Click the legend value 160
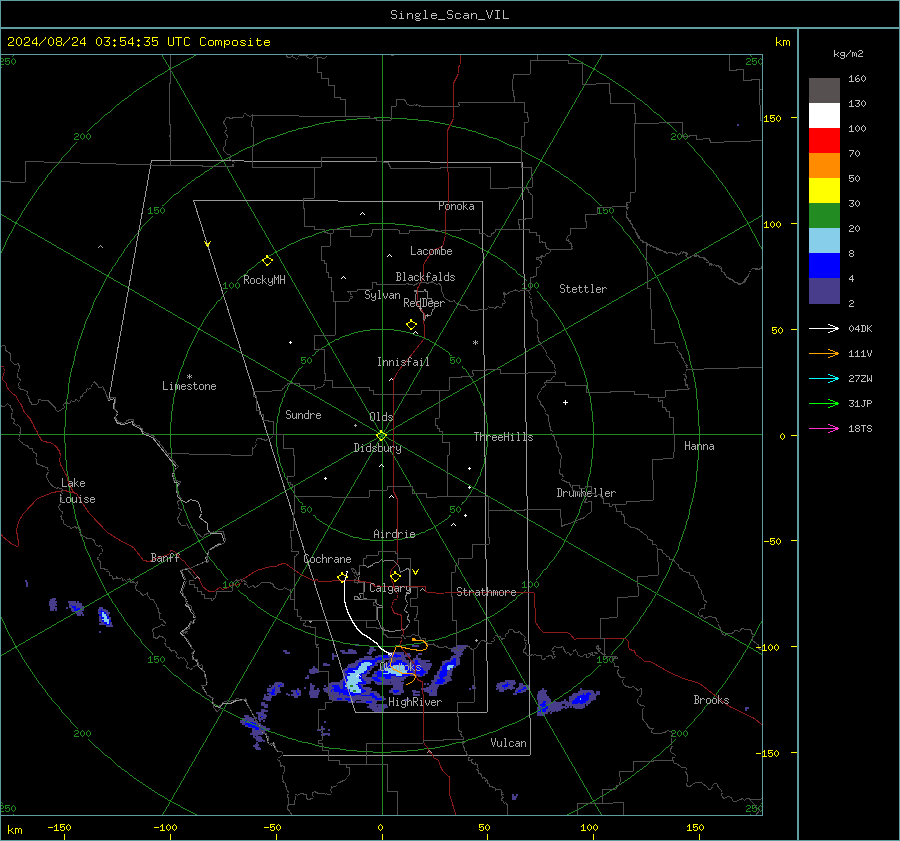The image size is (900, 841). (x=857, y=79)
